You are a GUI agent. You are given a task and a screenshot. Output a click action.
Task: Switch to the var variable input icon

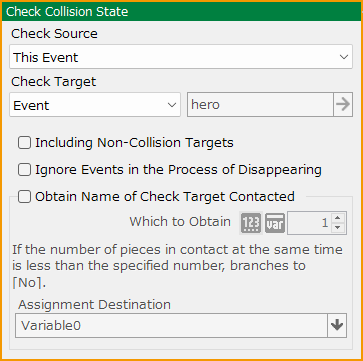275,223
